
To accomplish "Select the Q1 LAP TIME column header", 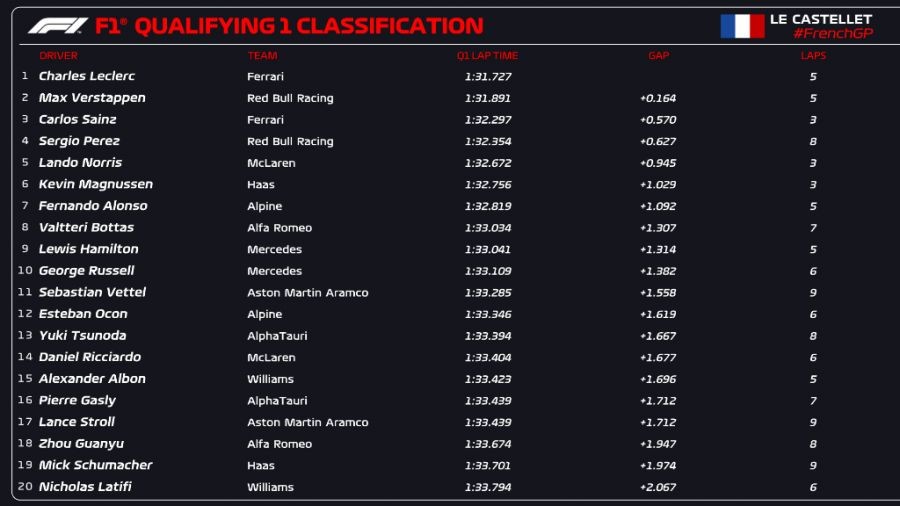I will click(x=487, y=56).
